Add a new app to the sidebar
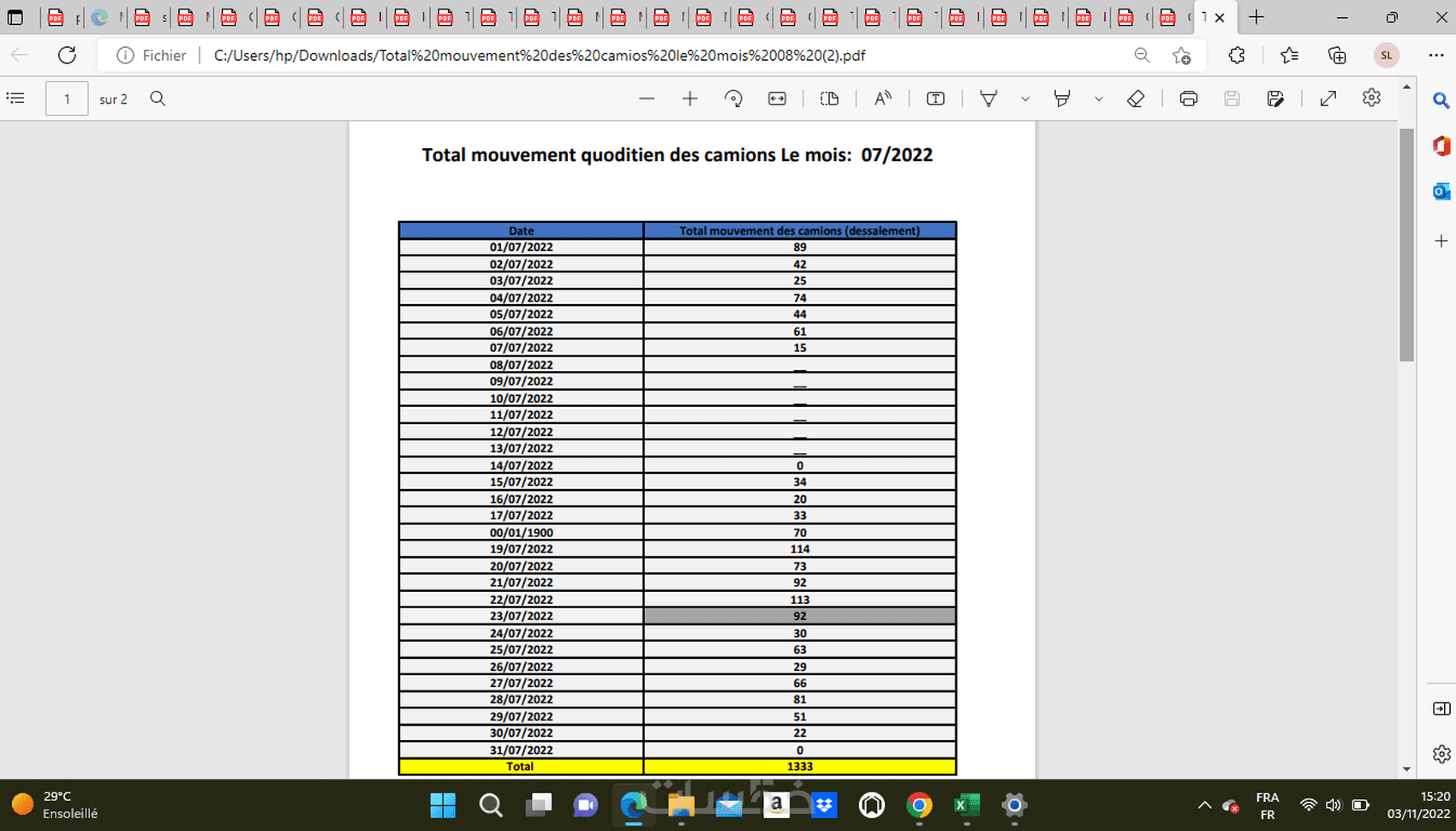Viewport: 1456px width, 831px height. coord(1441,242)
